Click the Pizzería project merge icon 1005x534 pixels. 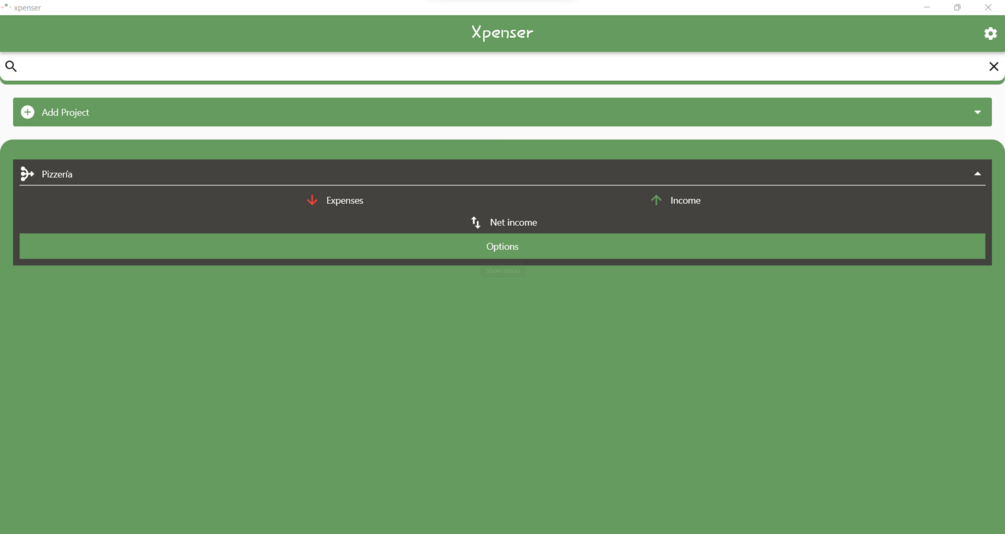[27, 174]
